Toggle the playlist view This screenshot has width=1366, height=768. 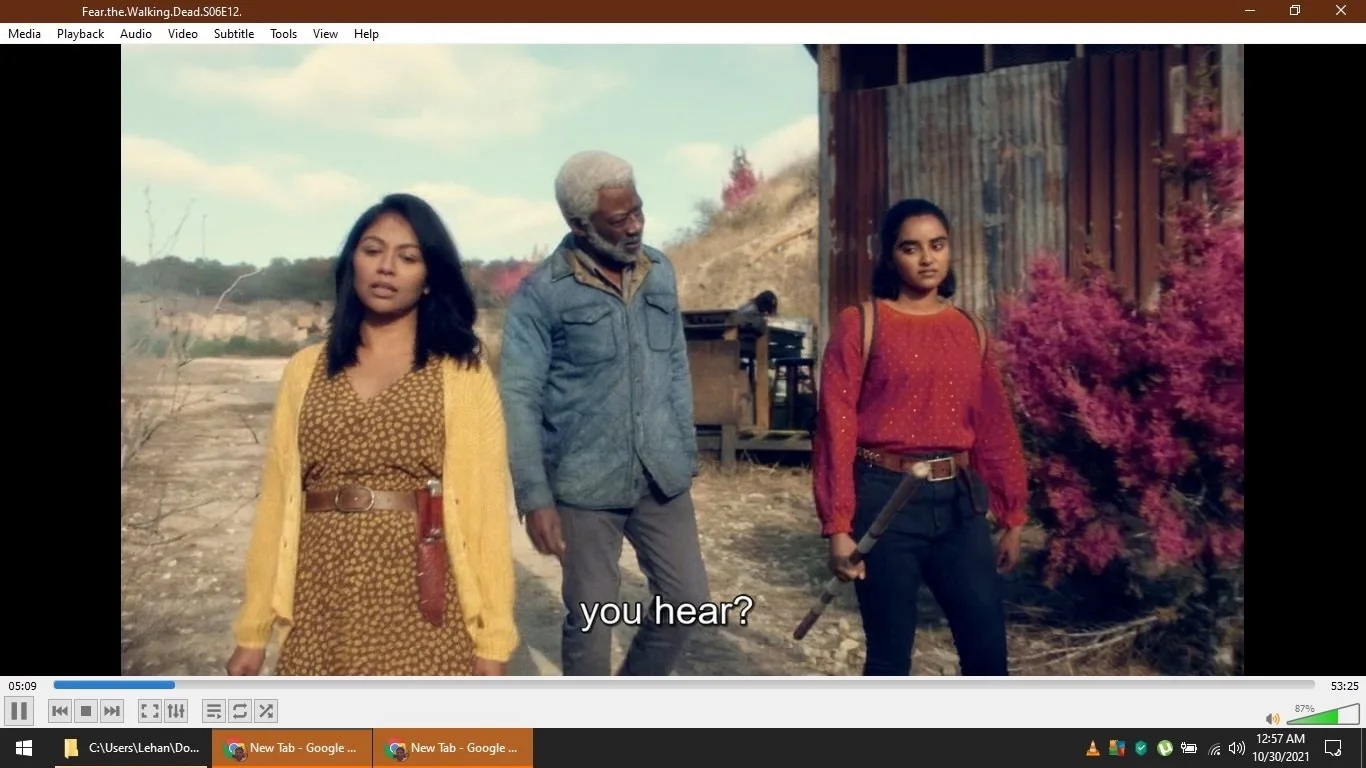coord(213,711)
